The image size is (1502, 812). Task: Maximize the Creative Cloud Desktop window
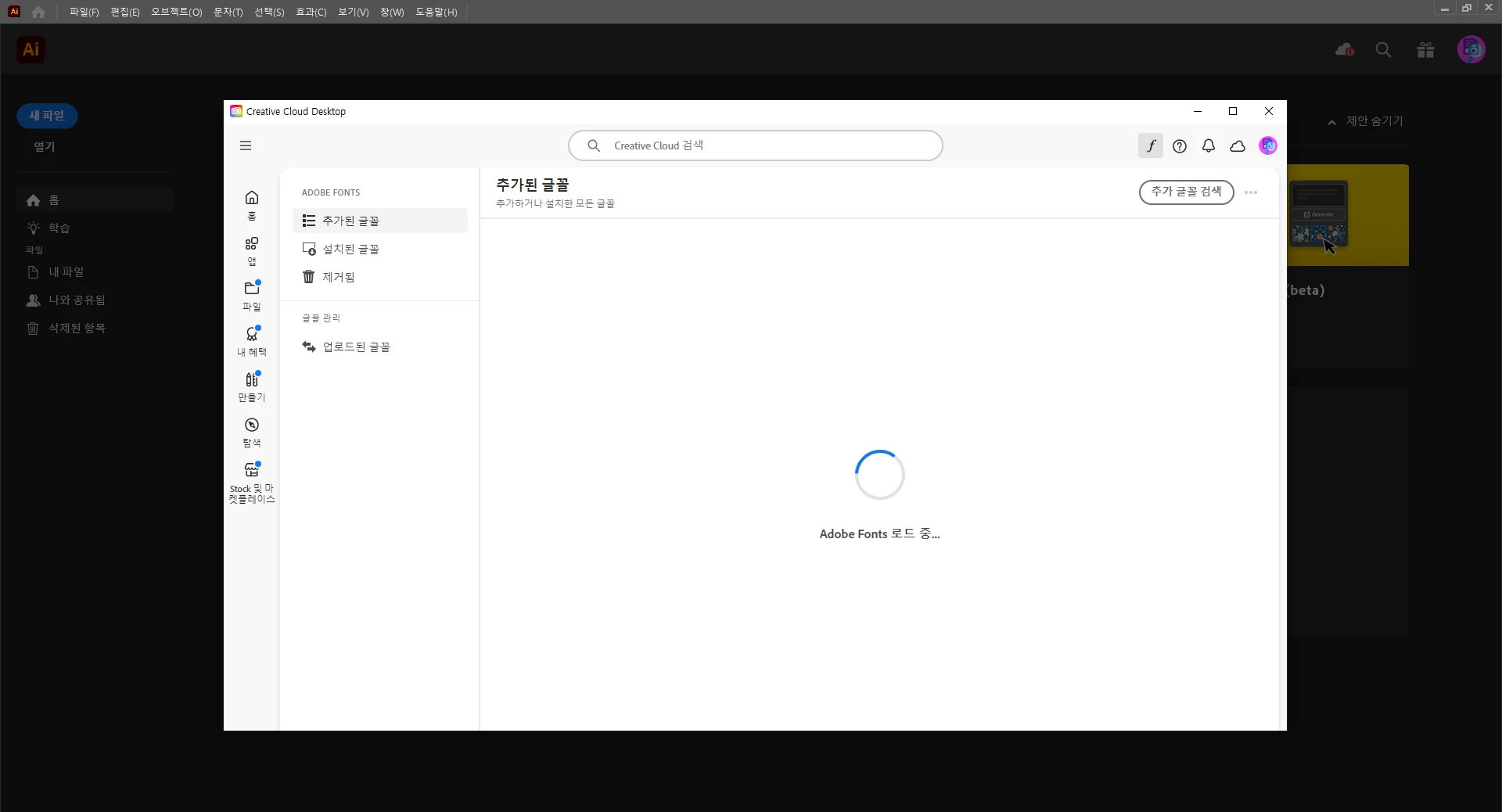tap(1233, 111)
